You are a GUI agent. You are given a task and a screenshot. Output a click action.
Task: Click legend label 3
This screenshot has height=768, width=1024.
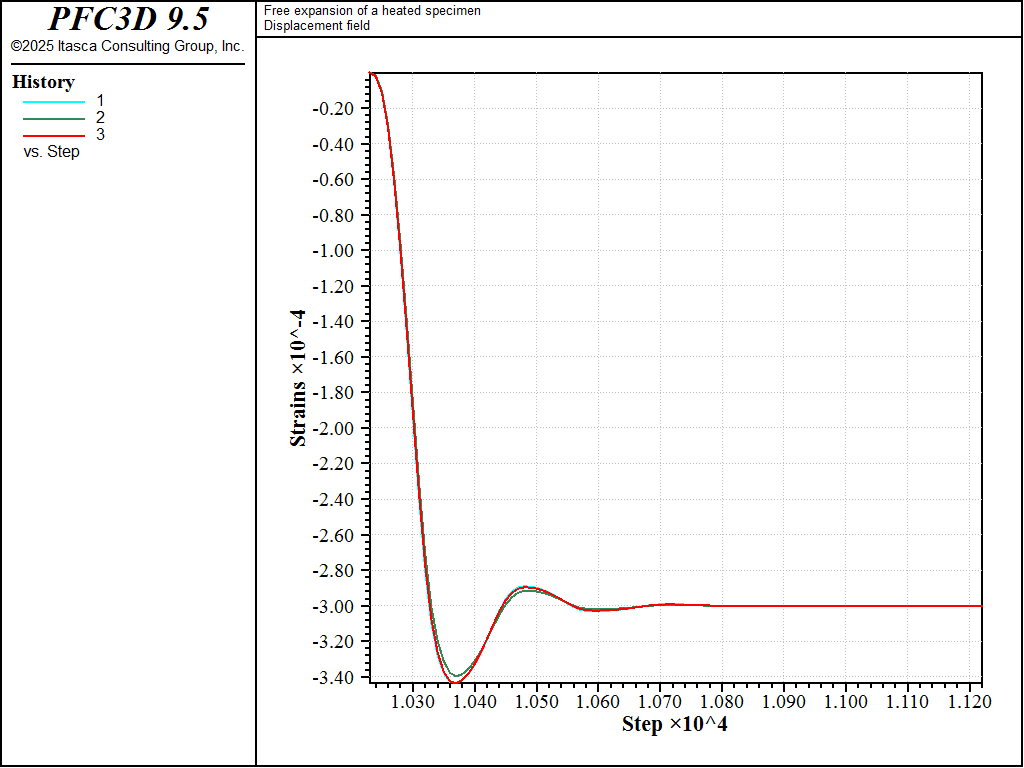[x=100, y=135]
